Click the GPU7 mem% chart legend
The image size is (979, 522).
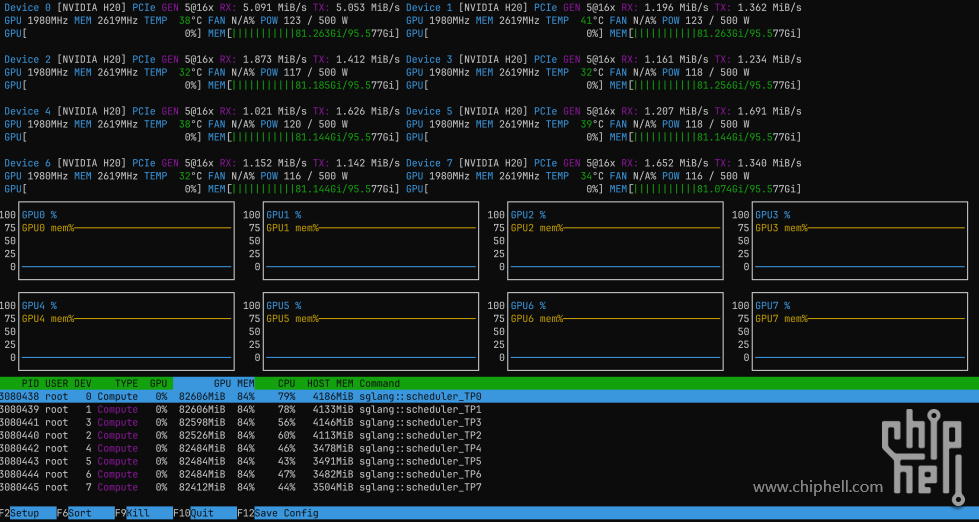[782, 318]
